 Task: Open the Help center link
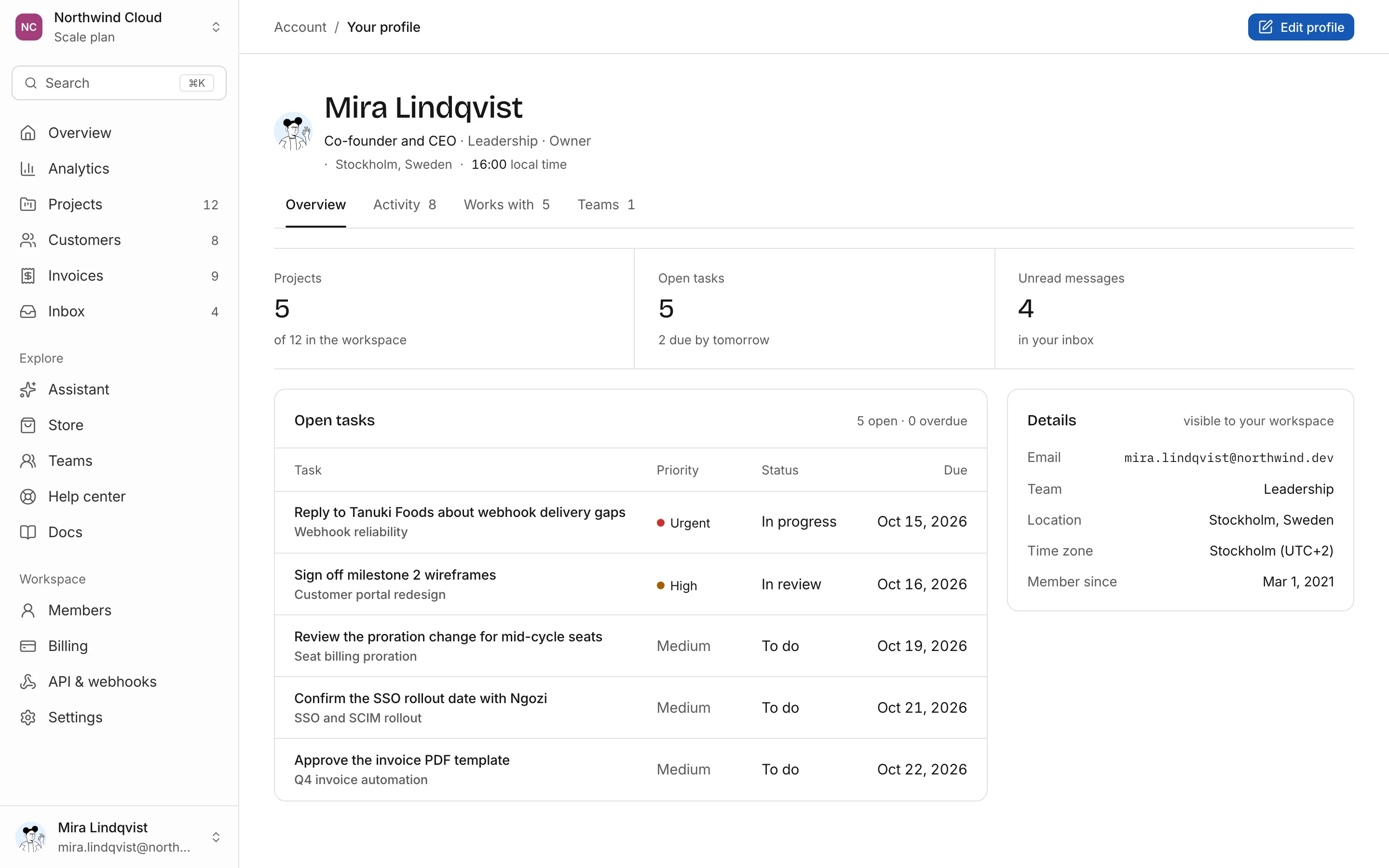tap(119, 496)
